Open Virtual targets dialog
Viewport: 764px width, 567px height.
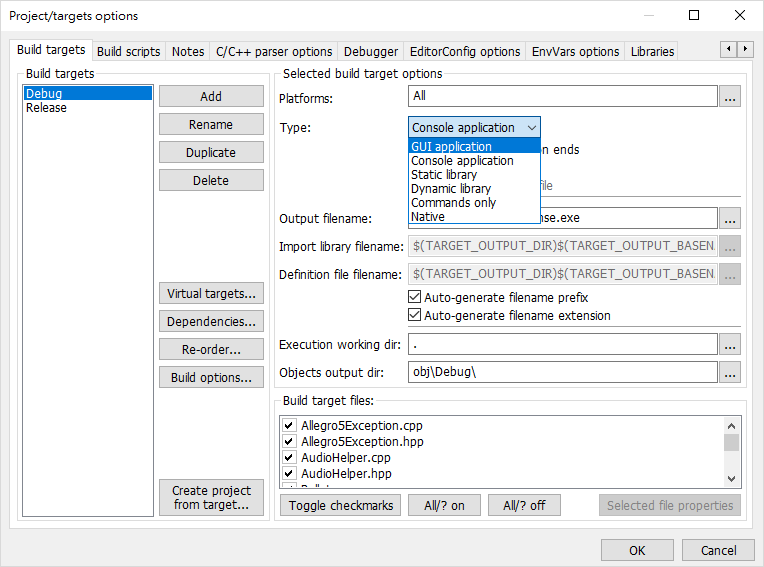click(211, 293)
